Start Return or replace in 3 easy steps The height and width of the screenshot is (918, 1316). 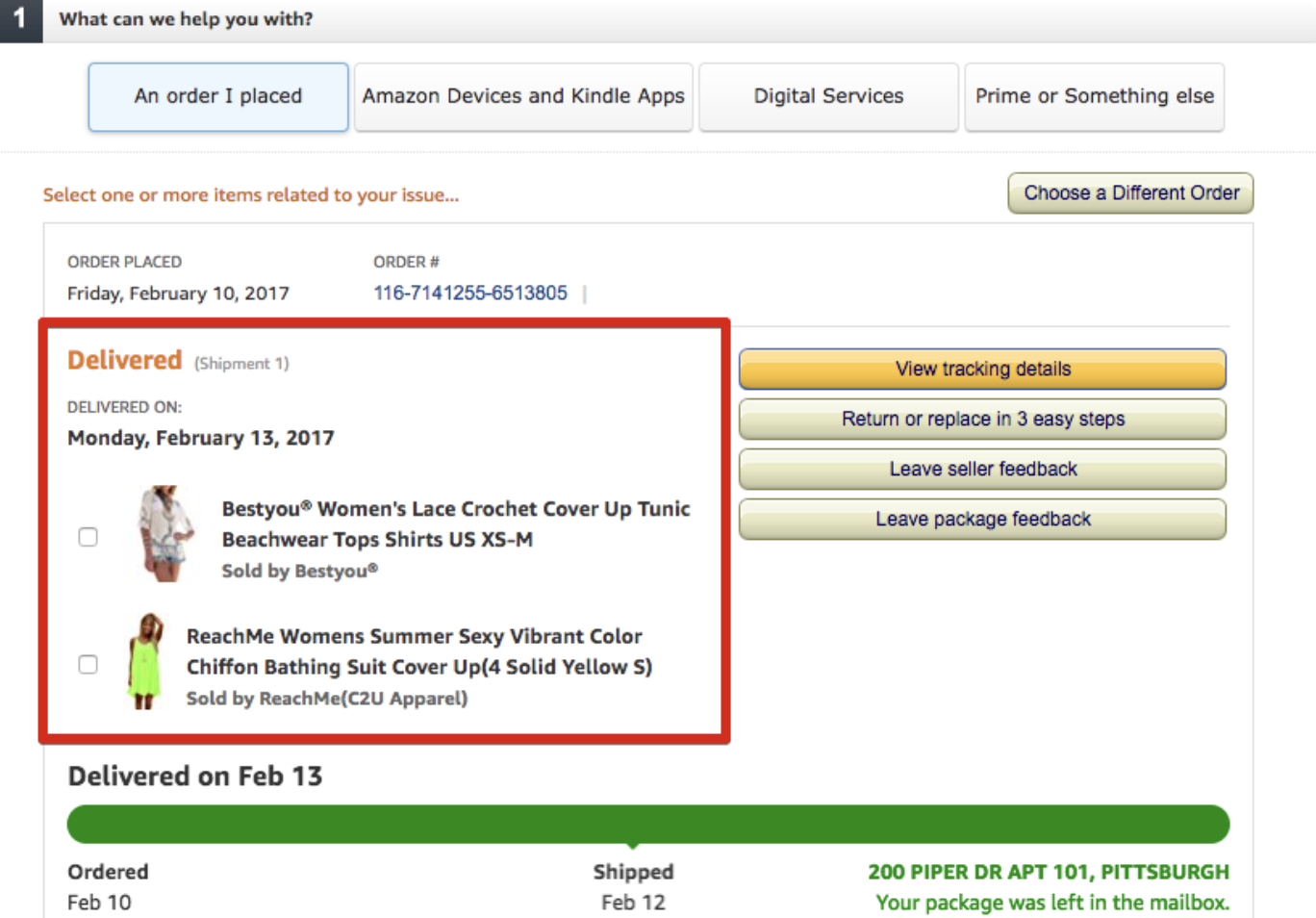(983, 419)
